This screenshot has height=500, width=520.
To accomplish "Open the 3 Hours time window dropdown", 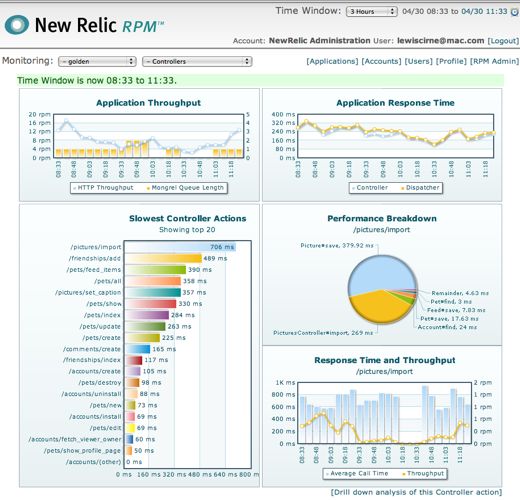I will pos(372,12).
